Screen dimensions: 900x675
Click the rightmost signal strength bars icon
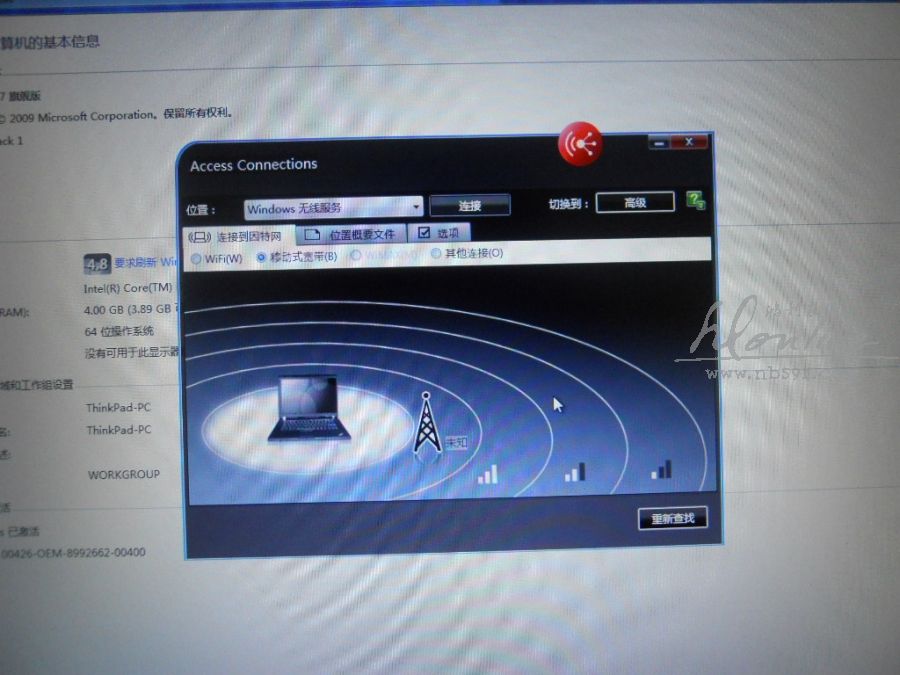click(661, 468)
